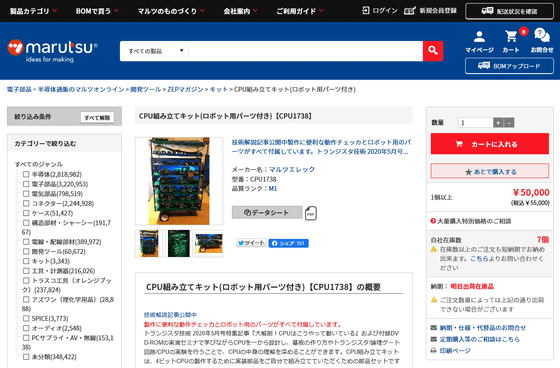Screen dimensions: 560x368
Task: Open My Page via the person icon
Action: [479, 36]
